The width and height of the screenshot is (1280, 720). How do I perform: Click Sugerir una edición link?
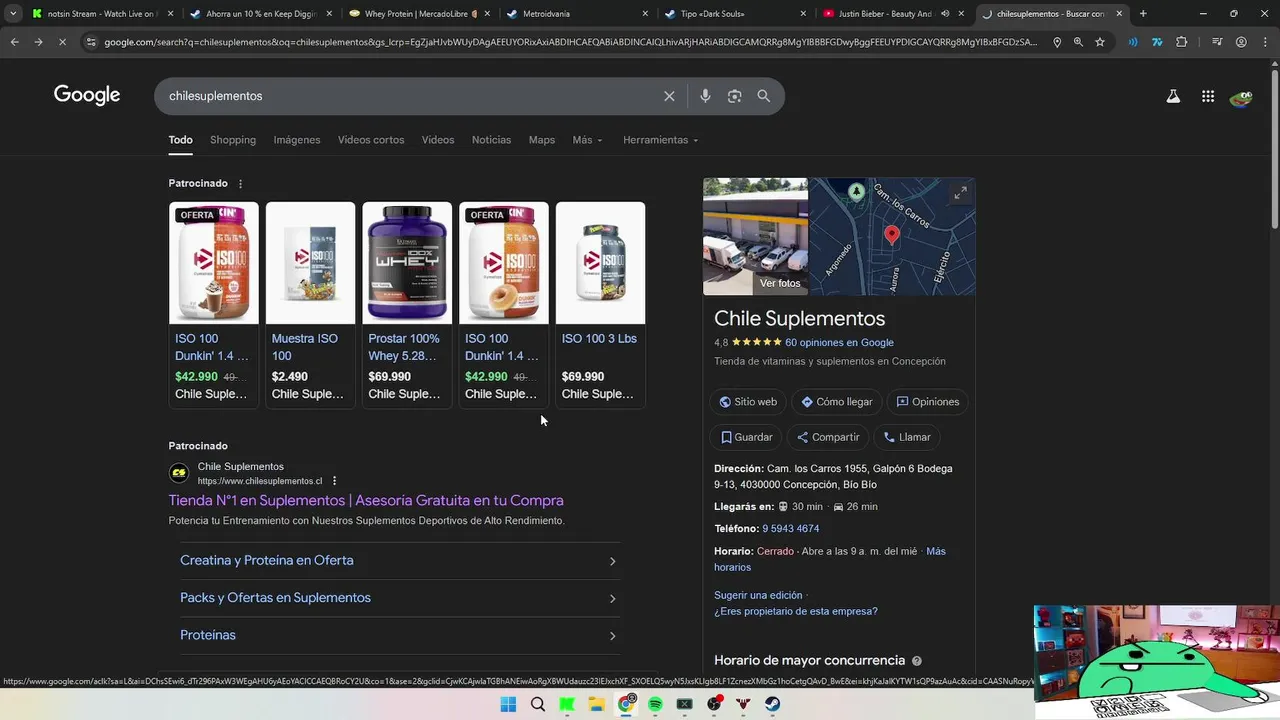coord(758,596)
